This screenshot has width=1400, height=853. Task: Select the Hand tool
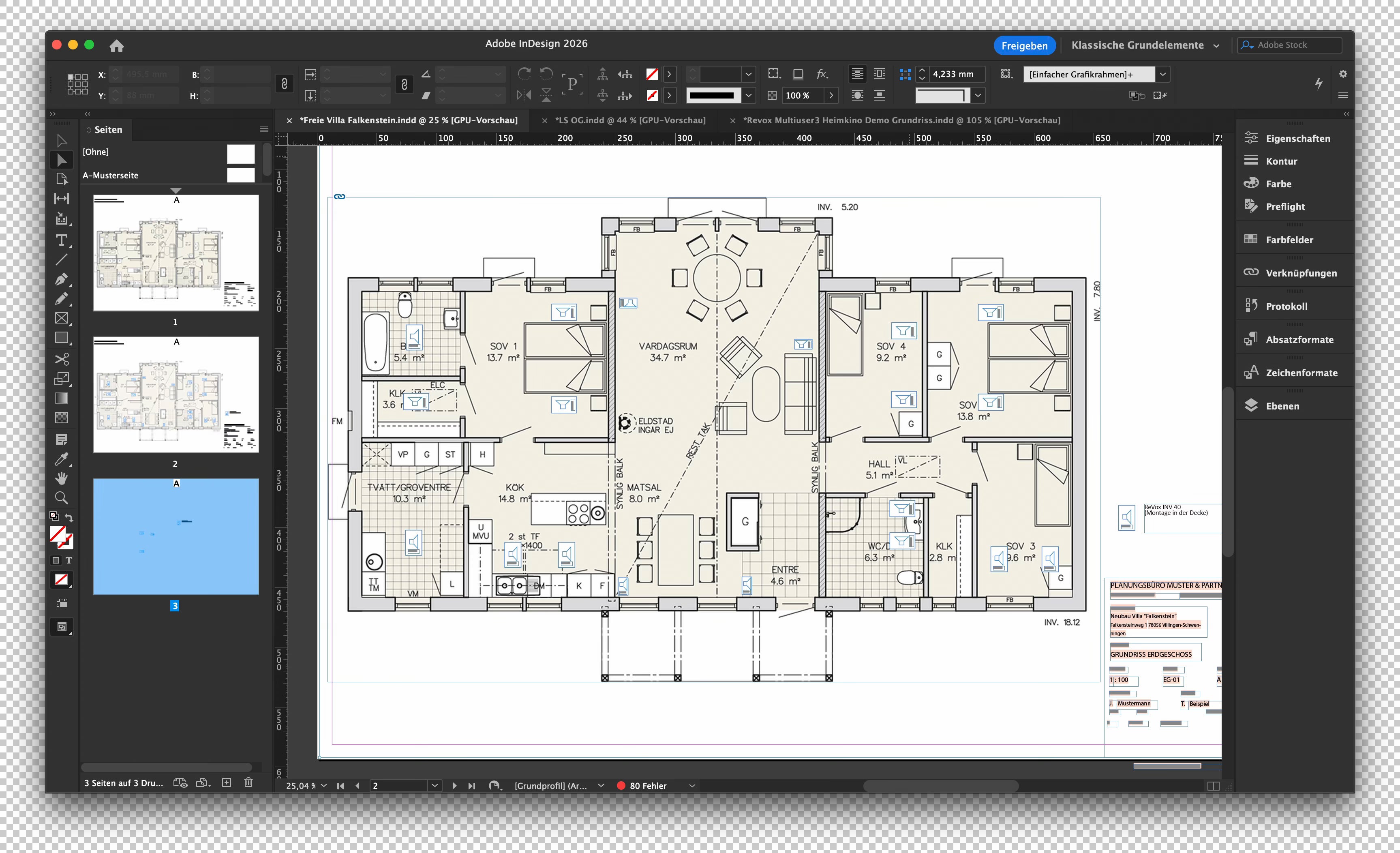[61, 478]
